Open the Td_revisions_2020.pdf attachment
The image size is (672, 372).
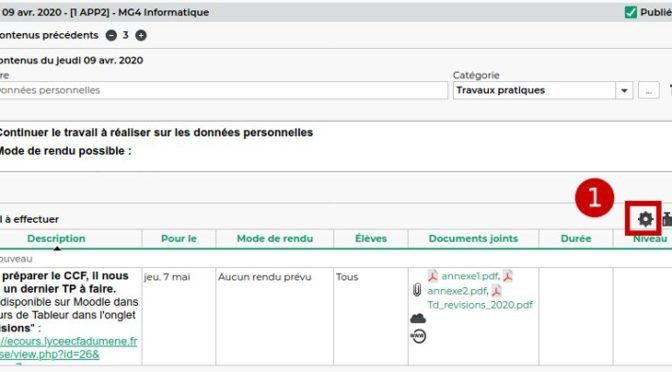click(x=480, y=305)
